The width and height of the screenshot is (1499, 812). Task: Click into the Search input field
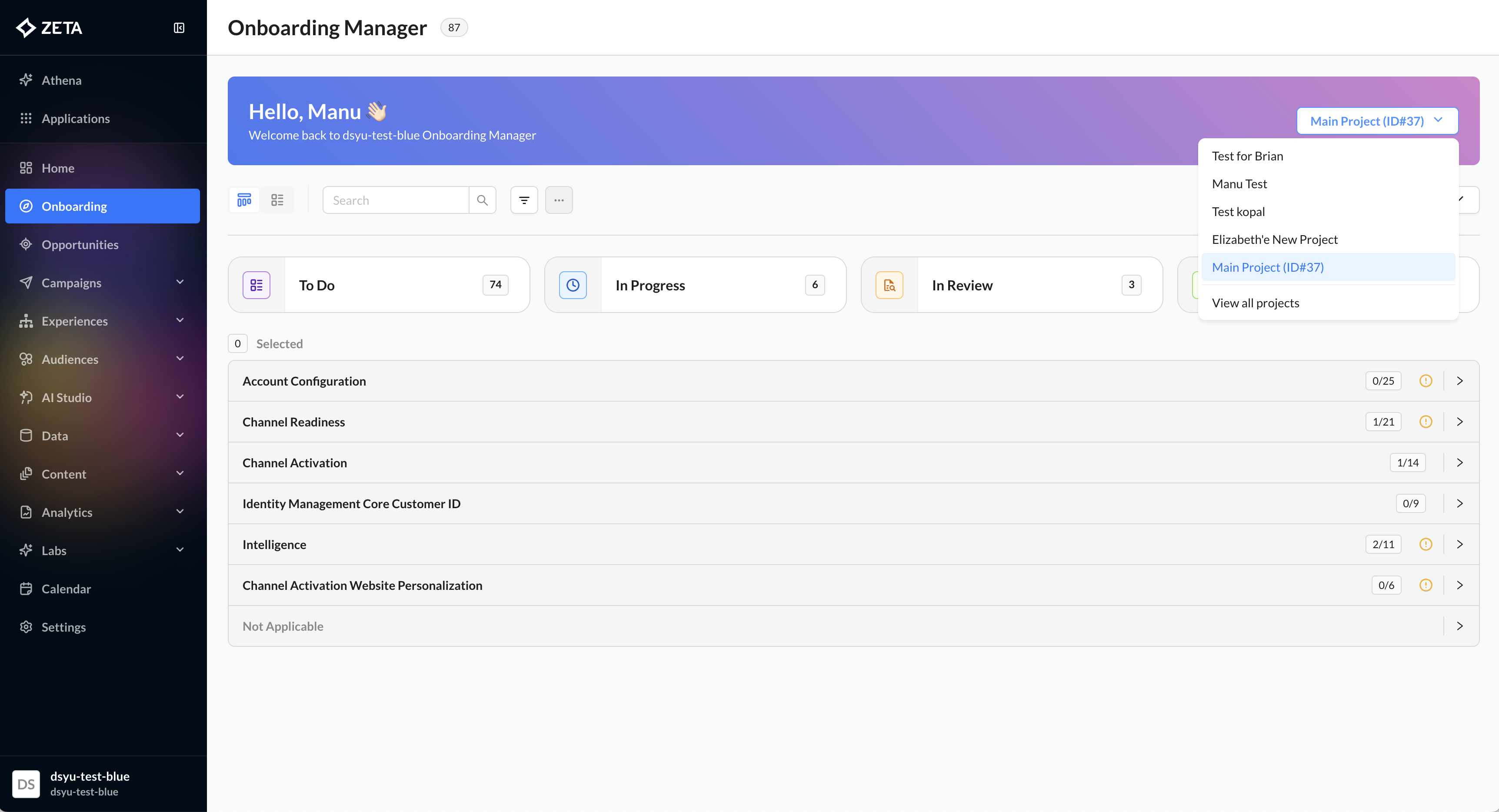[396, 200]
